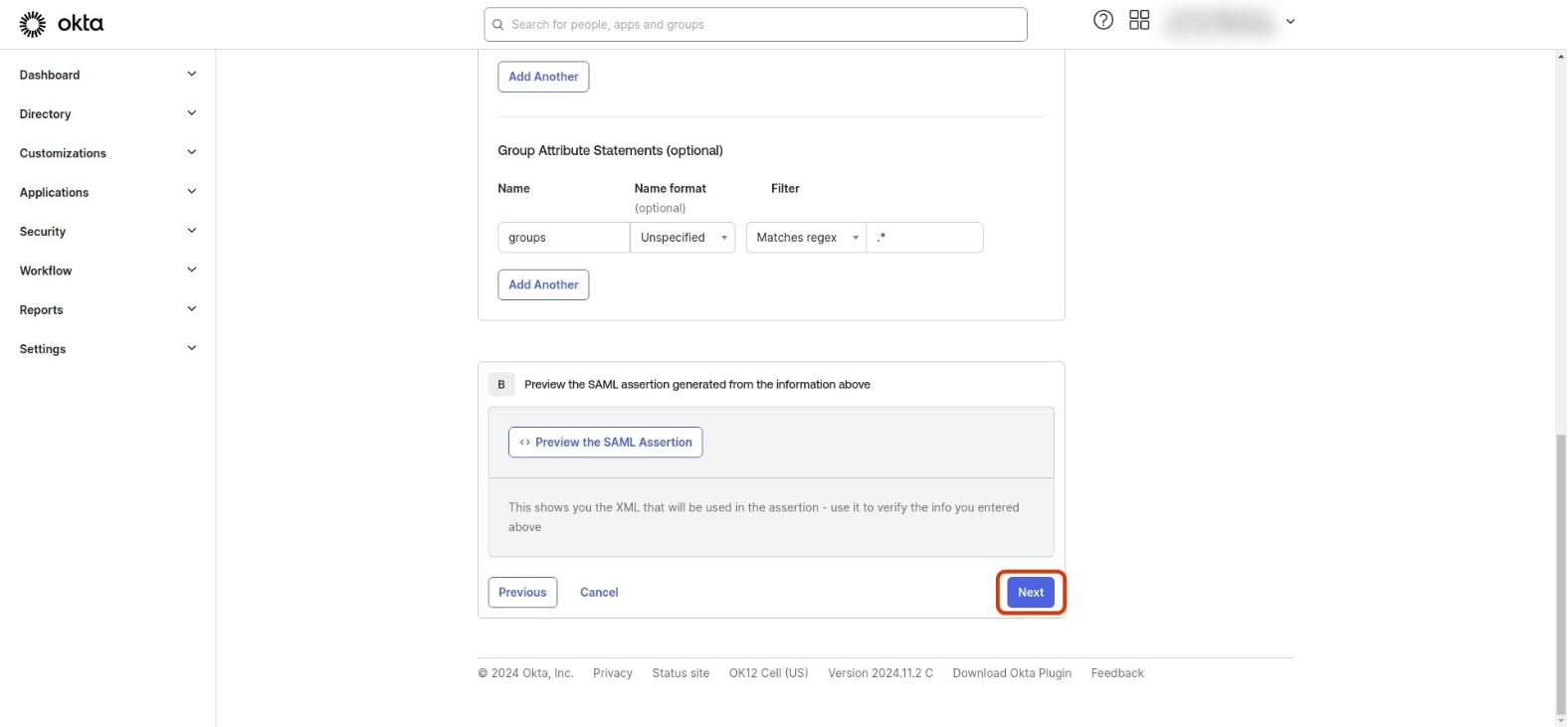Click the Previous button
The height and width of the screenshot is (727, 1568).
(x=522, y=593)
